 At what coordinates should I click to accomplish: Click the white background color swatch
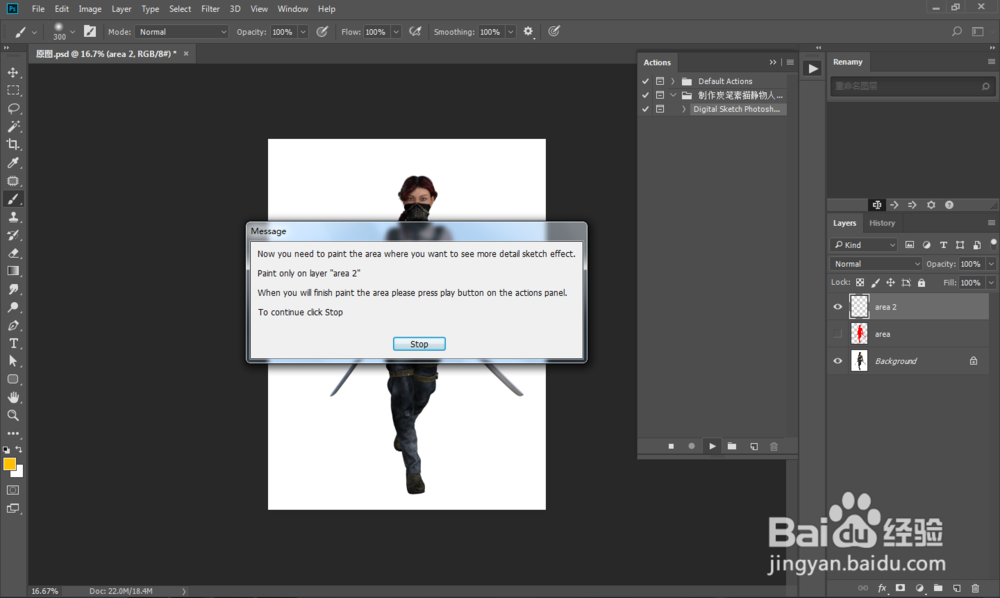coord(20,472)
